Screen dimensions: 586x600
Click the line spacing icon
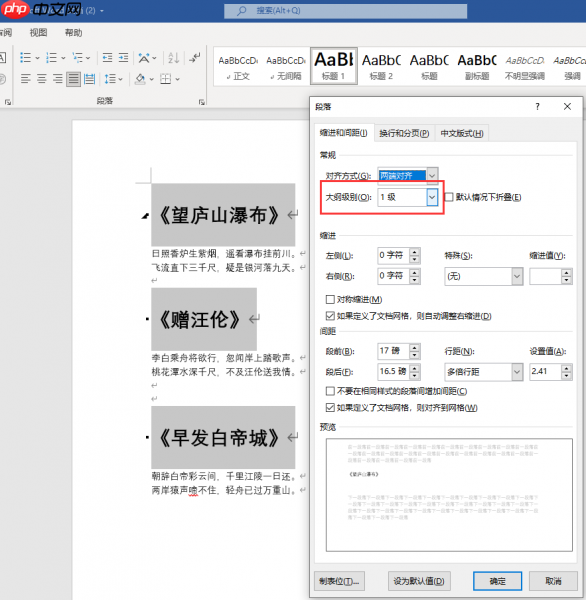coord(110,79)
